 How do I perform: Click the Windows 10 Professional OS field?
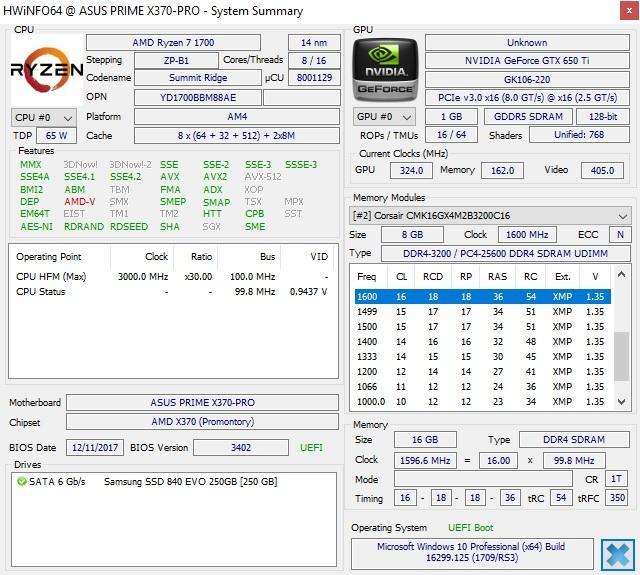click(472, 552)
